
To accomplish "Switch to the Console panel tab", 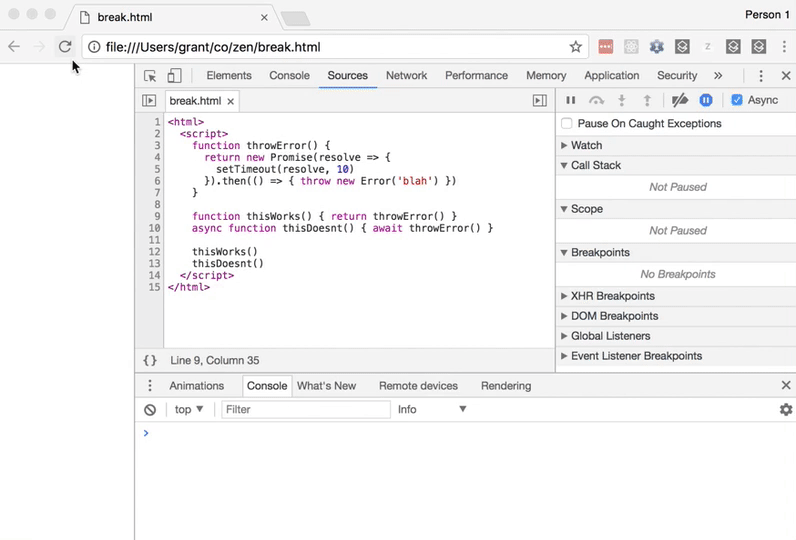I will (289, 76).
